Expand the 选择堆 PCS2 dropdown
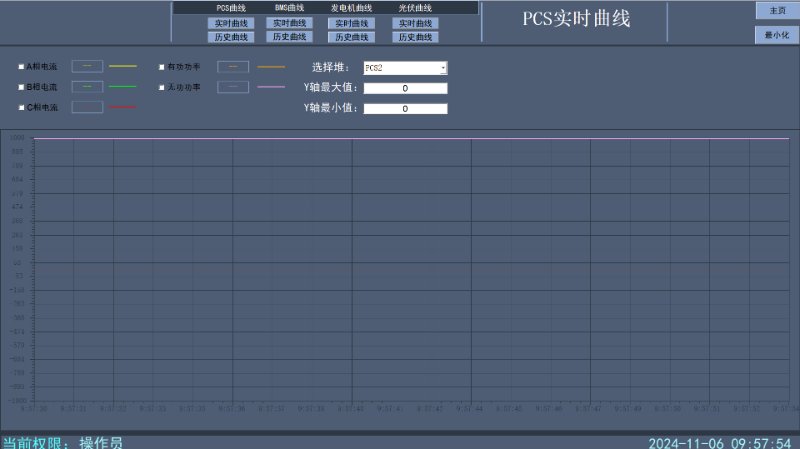Image resolution: width=800 pixels, height=449 pixels. pos(443,68)
